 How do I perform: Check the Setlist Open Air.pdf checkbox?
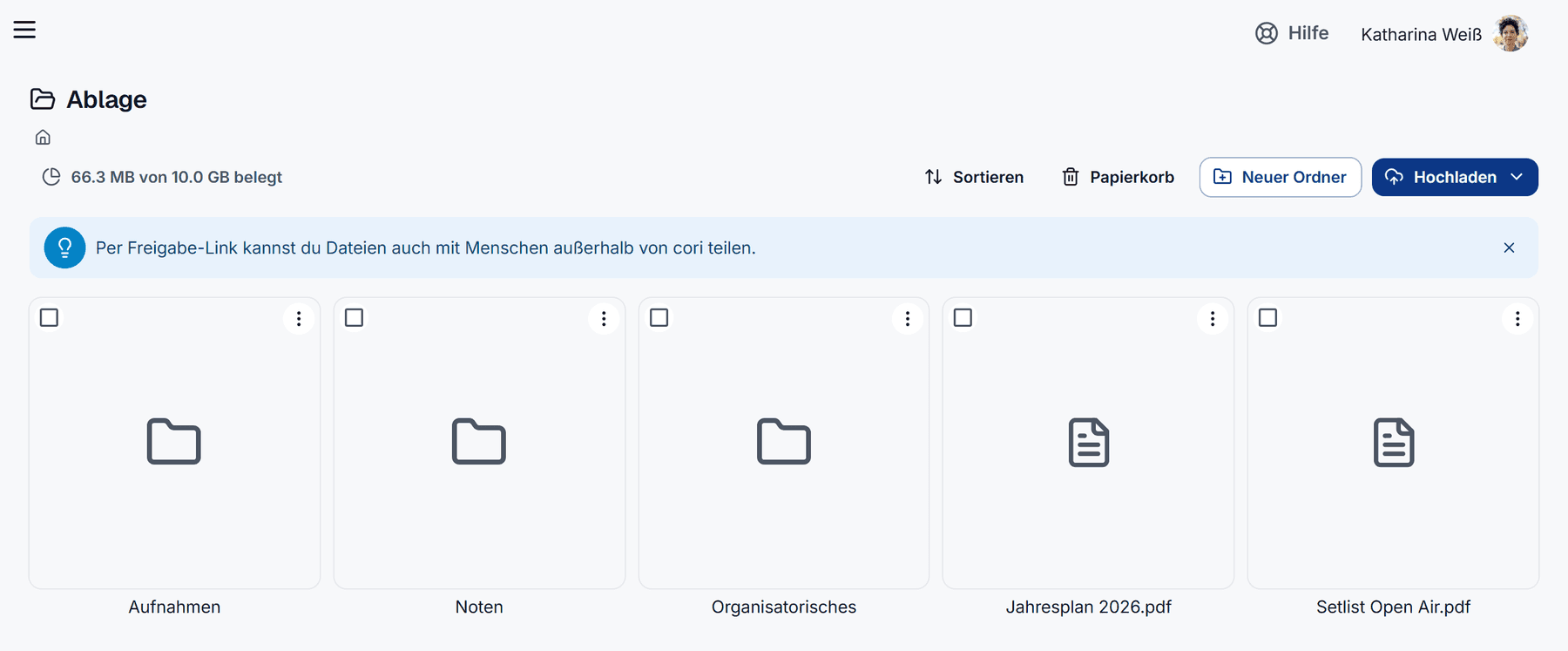[1268, 317]
